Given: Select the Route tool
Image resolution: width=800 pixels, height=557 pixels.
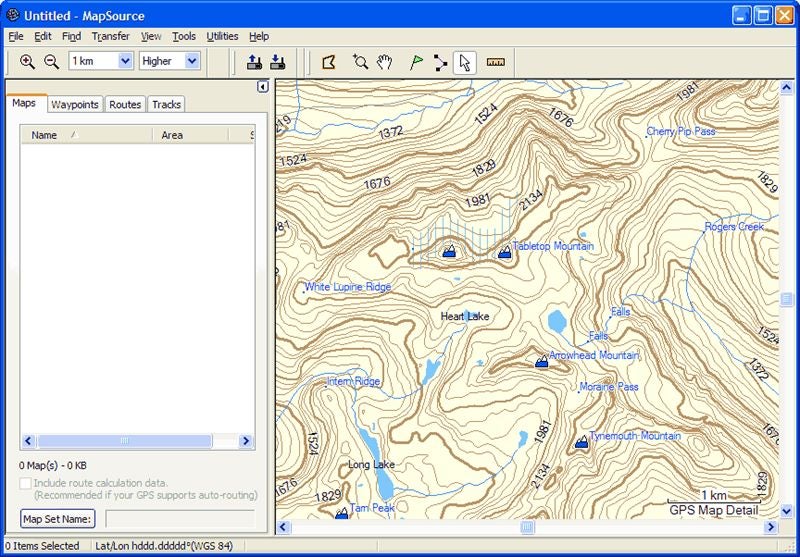Looking at the screenshot, I should 440,62.
